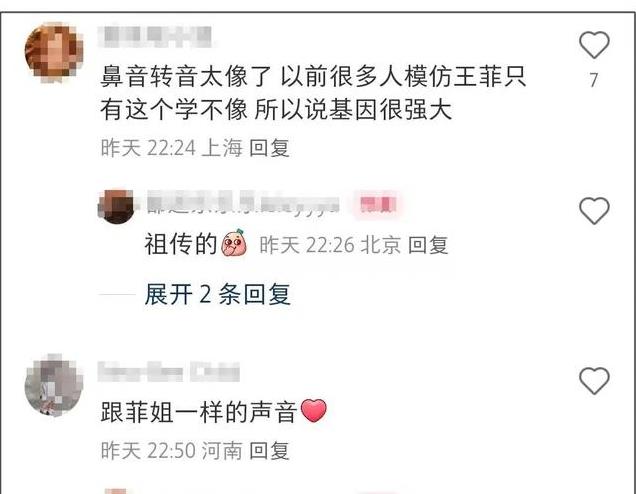
Task: Open the 祖传的 replier's small avatar
Action: coord(117,206)
